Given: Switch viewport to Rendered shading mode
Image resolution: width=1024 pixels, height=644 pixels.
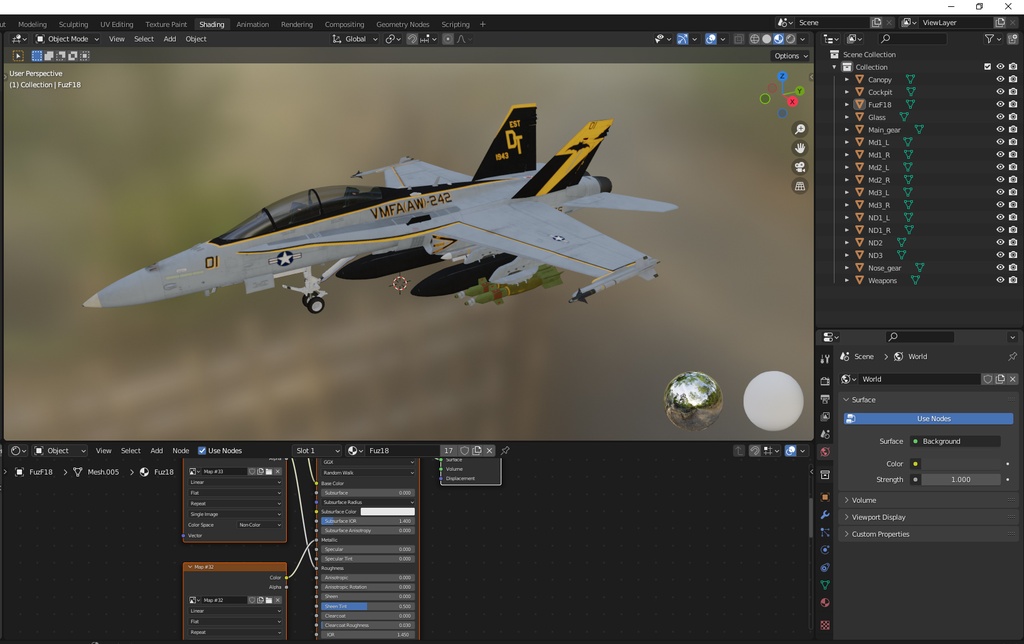Looking at the screenshot, I should point(790,38).
